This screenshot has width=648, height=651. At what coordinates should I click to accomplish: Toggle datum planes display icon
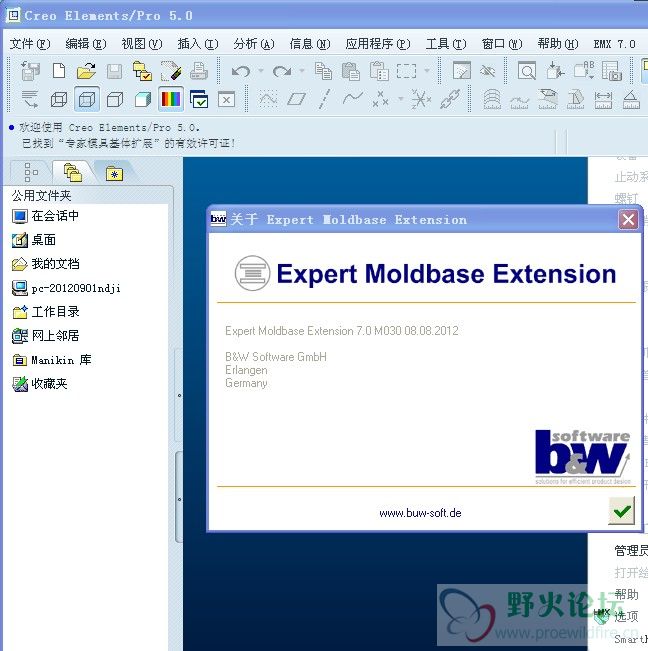(x=296, y=100)
